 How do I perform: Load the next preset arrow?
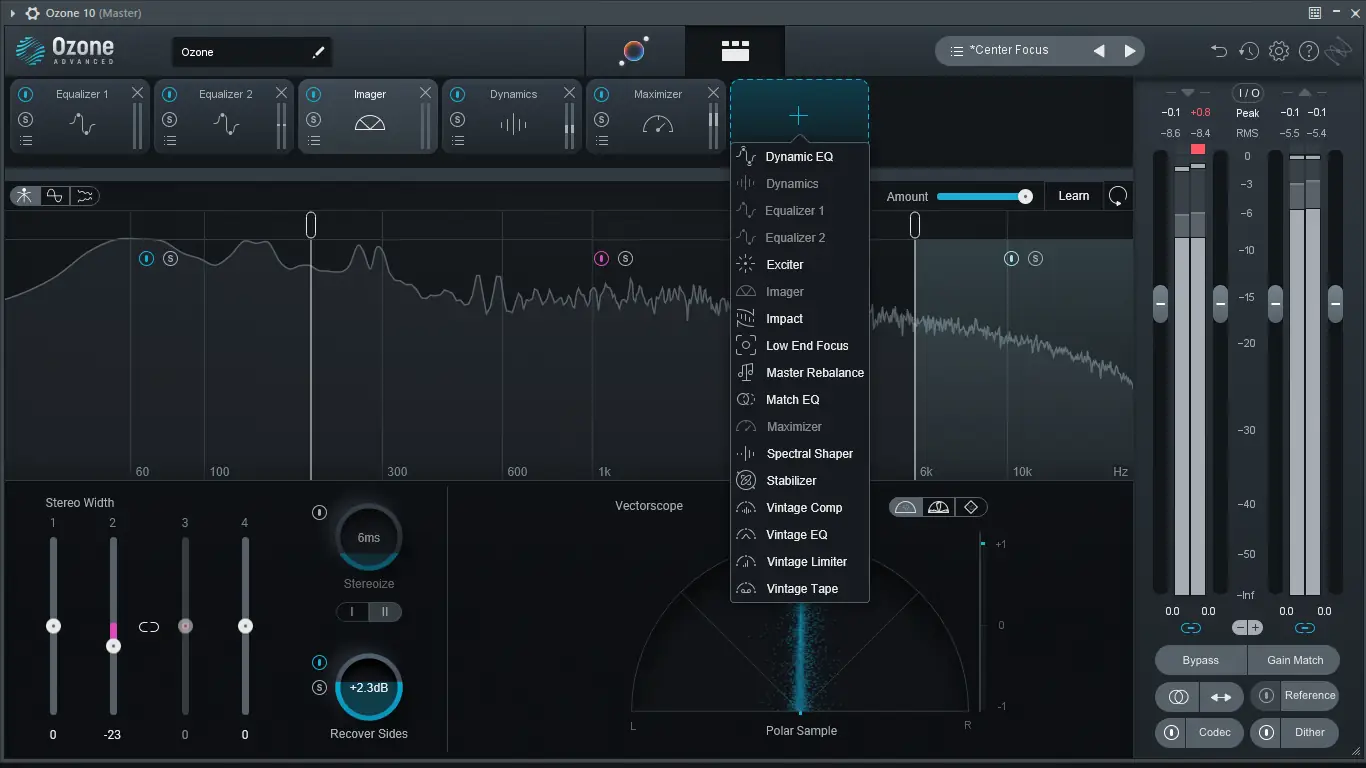click(x=1130, y=51)
